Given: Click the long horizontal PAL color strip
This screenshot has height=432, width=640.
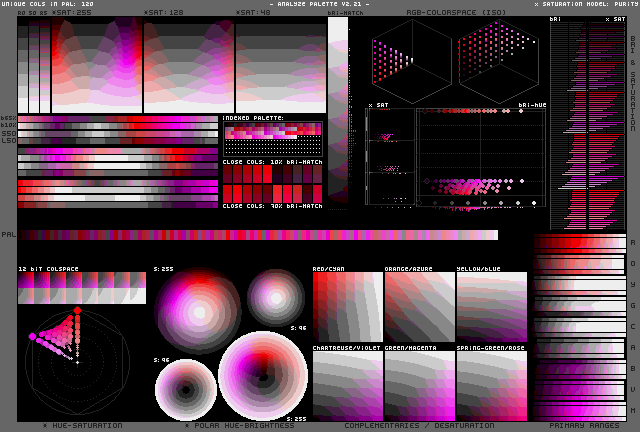Looking at the screenshot, I should 258,235.
